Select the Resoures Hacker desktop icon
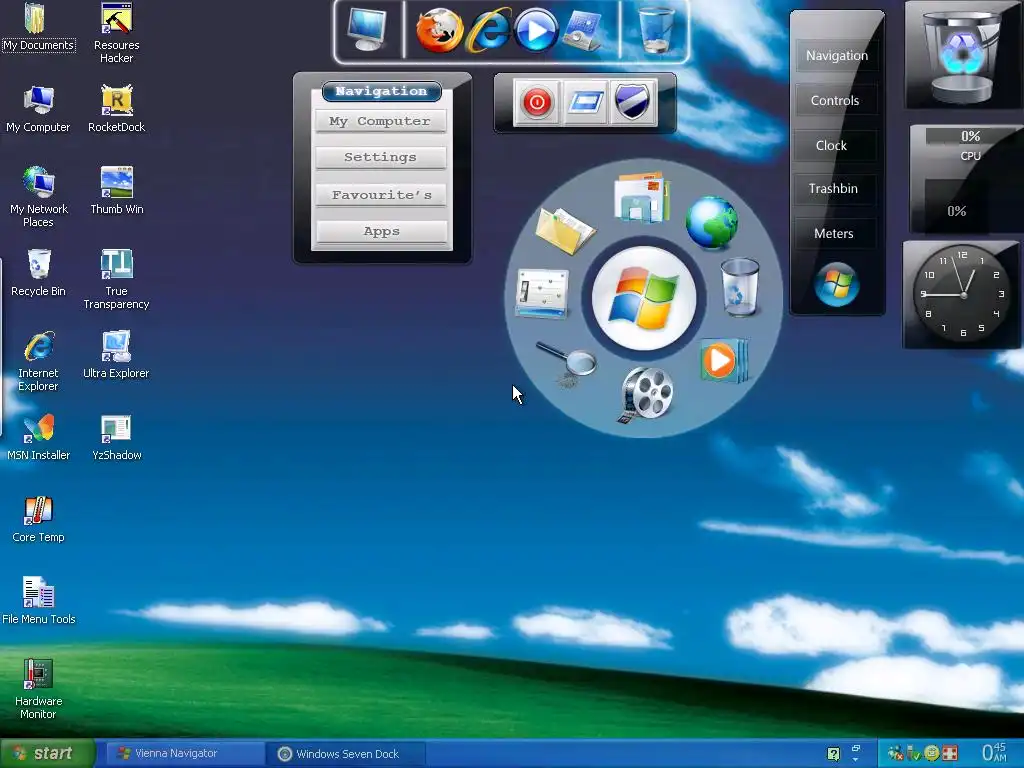Viewport: 1024px width, 768px height. [116, 33]
